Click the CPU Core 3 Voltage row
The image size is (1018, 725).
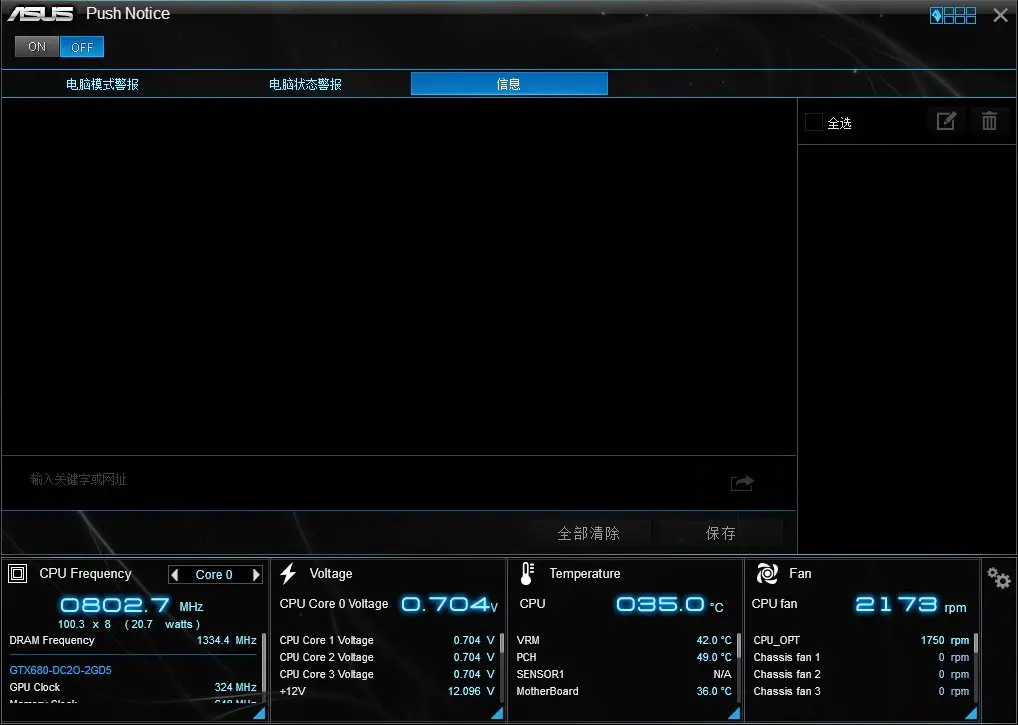click(387, 674)
